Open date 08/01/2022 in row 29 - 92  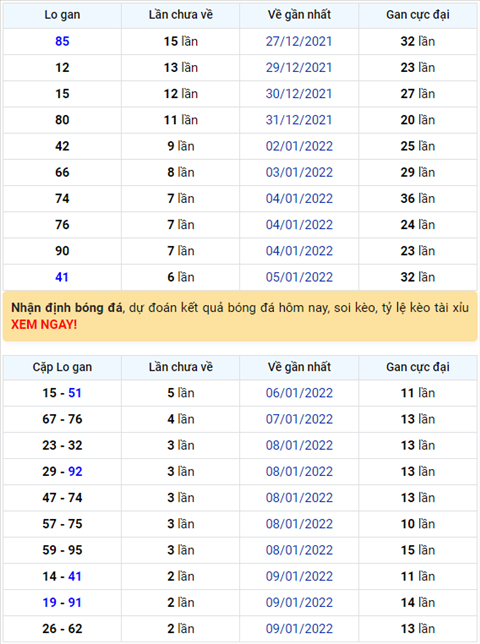click(x=299, y=472)
